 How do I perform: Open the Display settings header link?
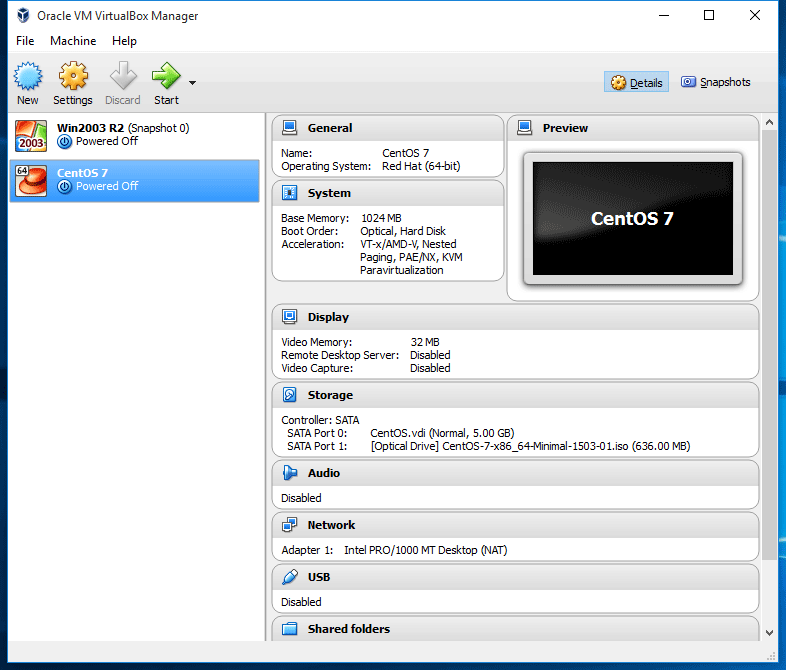coord(328,317)
